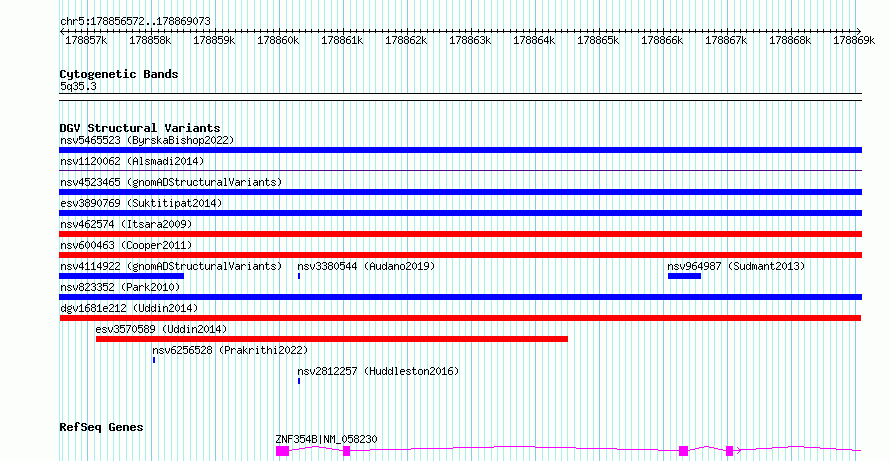The image size is (890, 461).
Task: Select the blue bar under esv3890769
Action: 460,213
